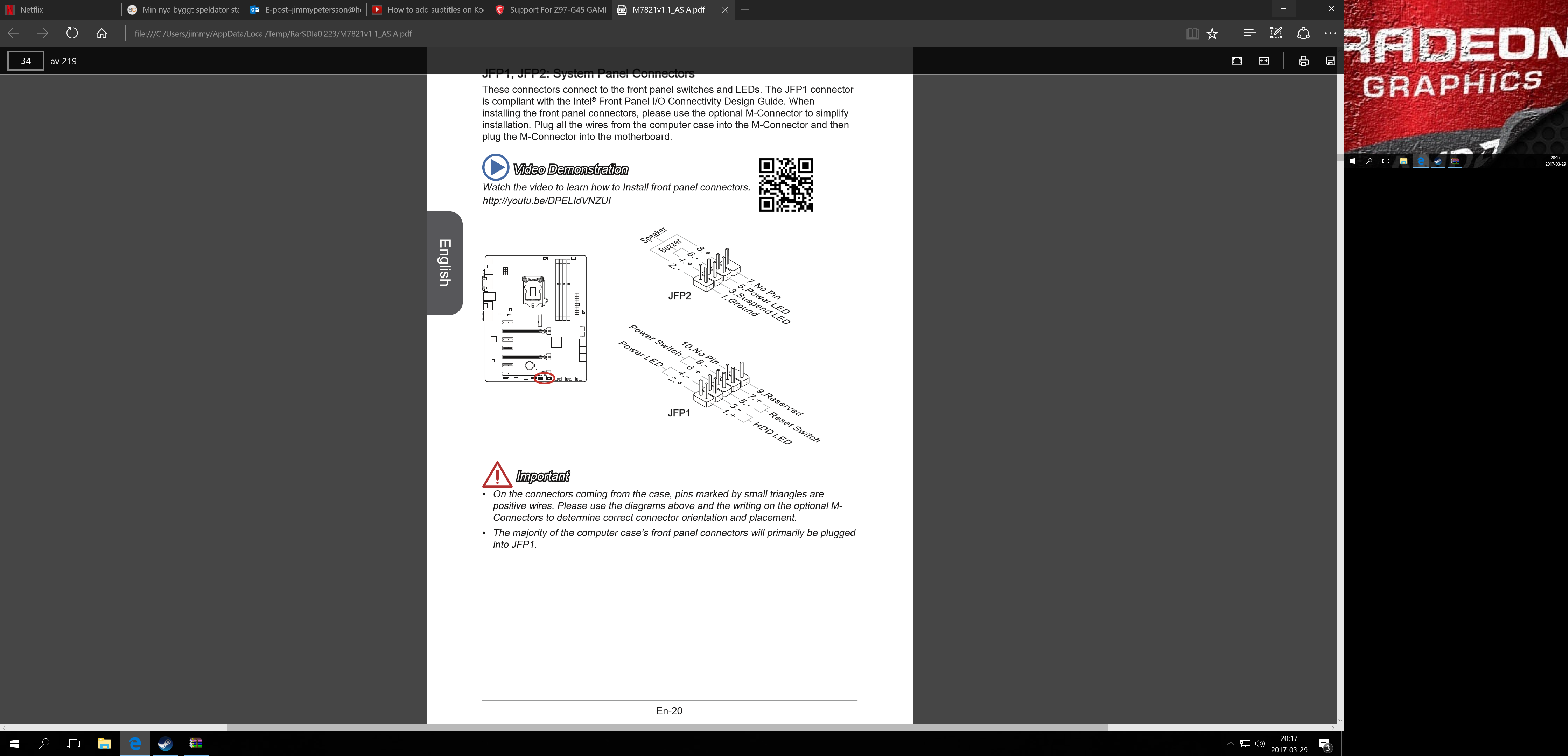Click the JFP1 diagram label
This screenshot has width=1568, height=756.
(x=679, y=413)
